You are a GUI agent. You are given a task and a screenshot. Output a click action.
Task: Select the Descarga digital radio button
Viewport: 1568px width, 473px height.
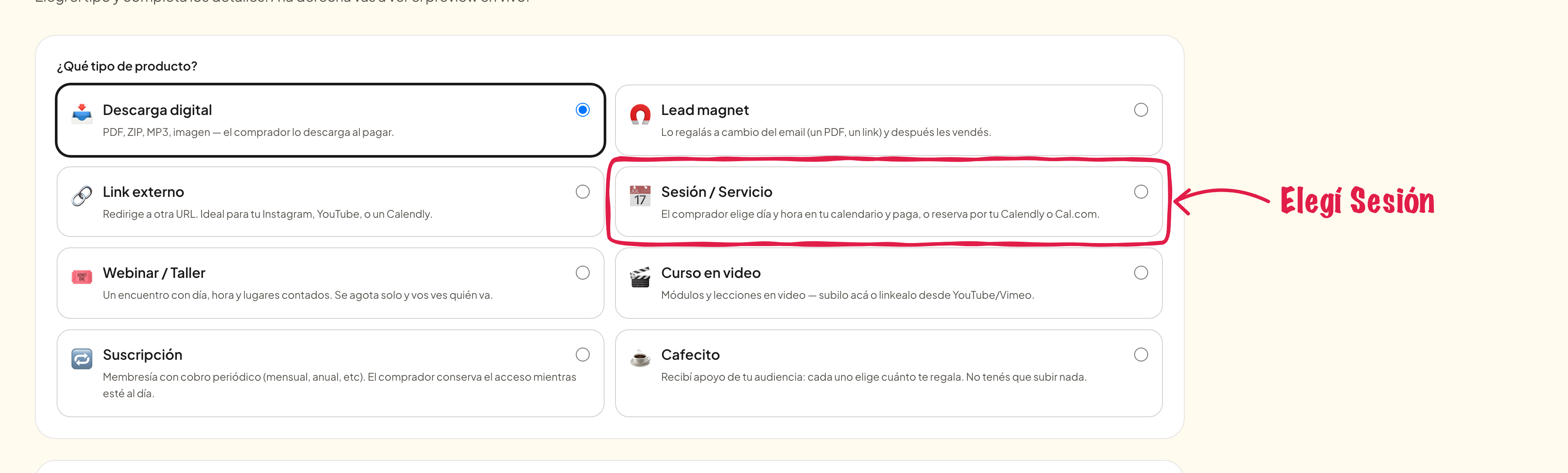coord(582,110)
